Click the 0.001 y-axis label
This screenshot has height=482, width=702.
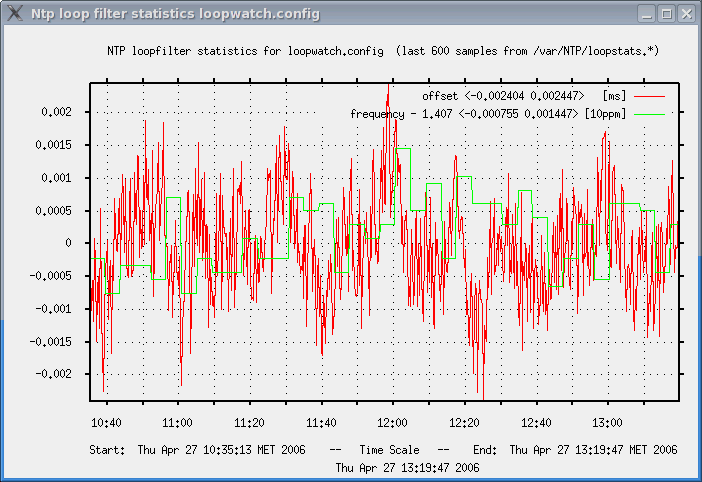pyautogui.click(x=56, y=178)
